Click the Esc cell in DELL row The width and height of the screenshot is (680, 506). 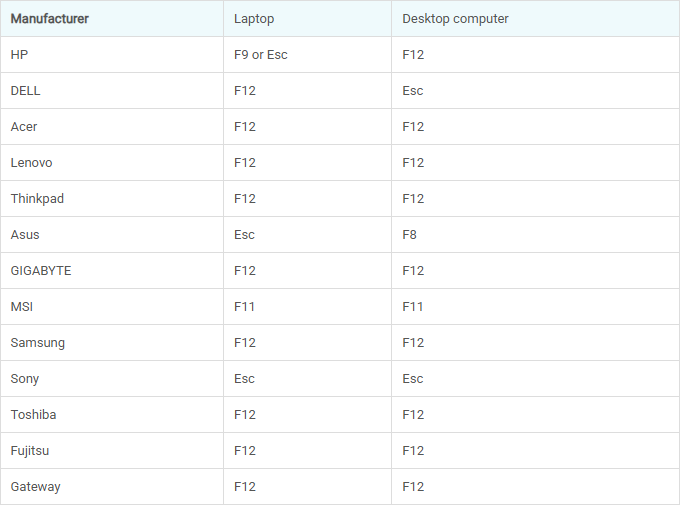(413, 91)
